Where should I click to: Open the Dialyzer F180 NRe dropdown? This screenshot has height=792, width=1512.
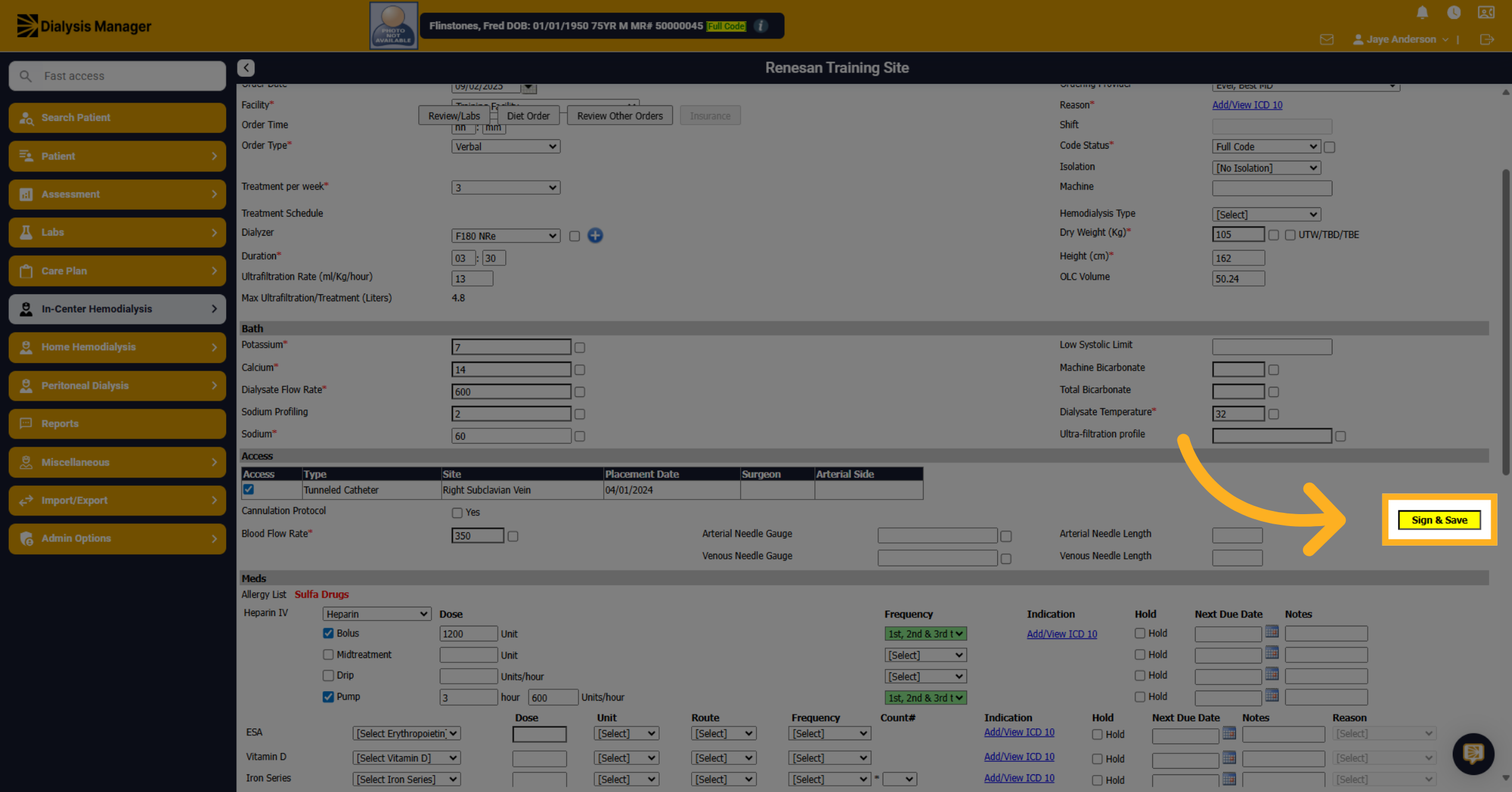[506, 236]
